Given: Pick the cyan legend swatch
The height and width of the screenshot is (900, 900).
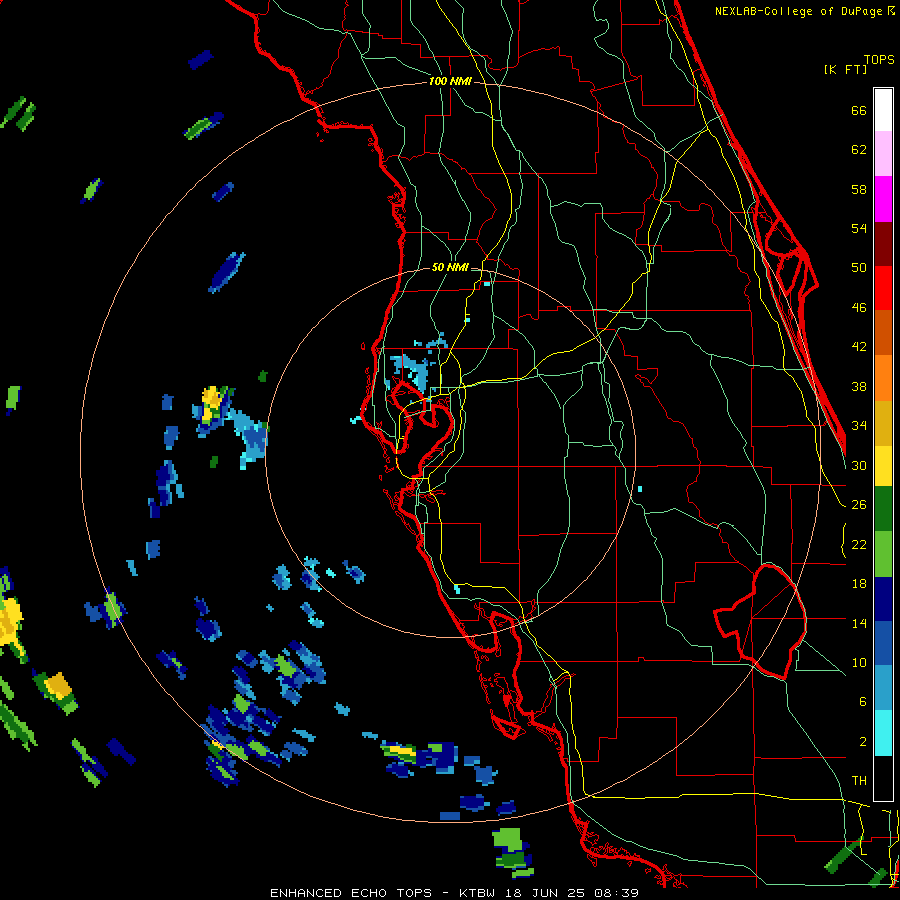Looking at the screenshot, I should pyautogui.click(x=883, y=733).
